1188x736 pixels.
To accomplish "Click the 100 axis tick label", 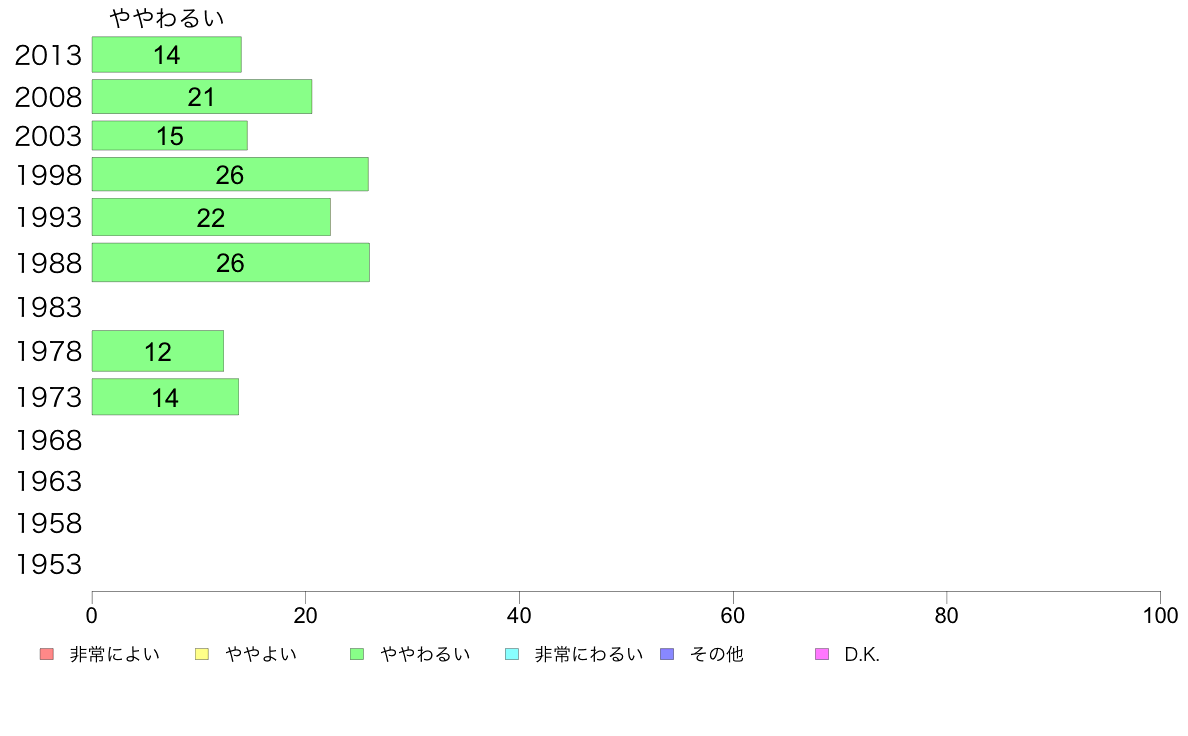I will click(1160, 615).
